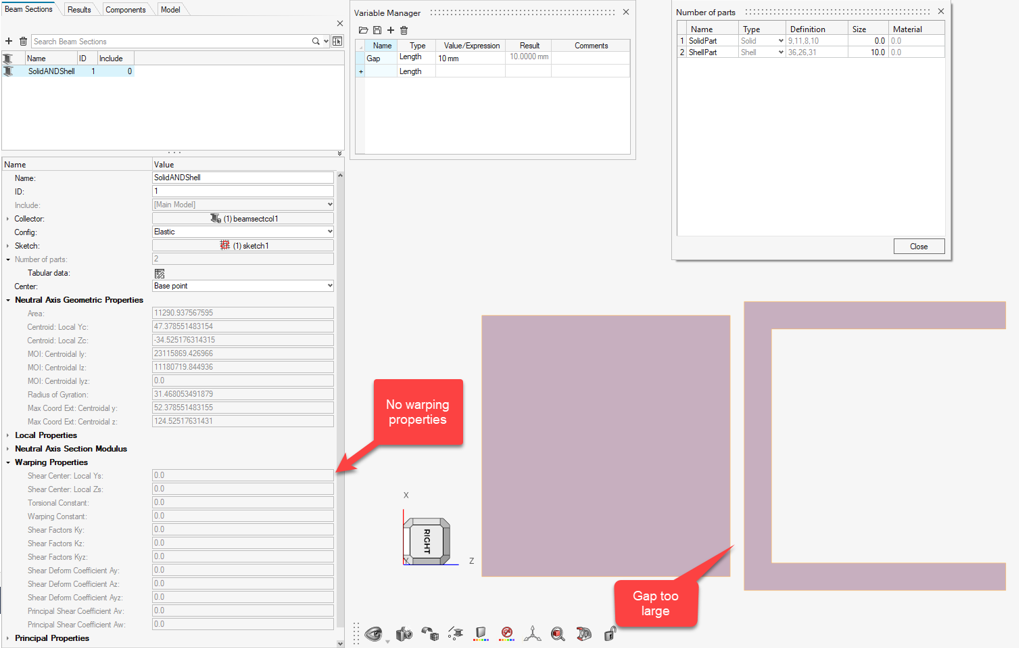Switch to the Results tab
The image size is (1019, 648).
click(x=79, y=9)
